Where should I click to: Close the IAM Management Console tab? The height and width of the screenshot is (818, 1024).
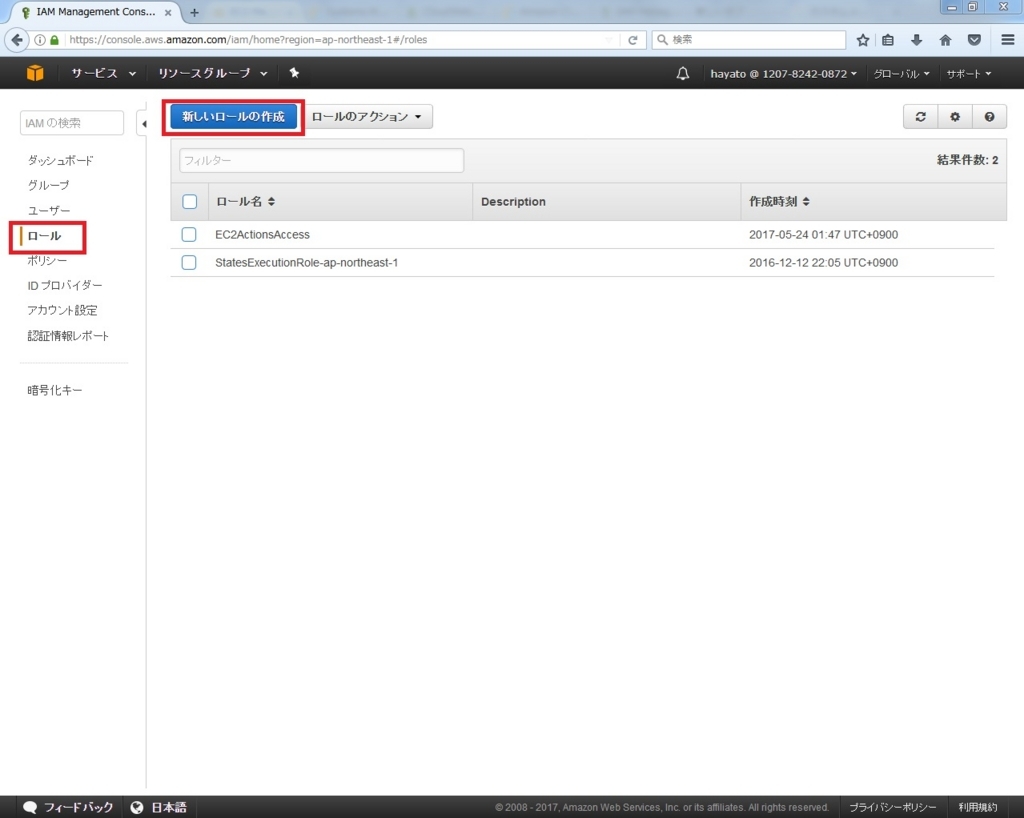[168, 12]
